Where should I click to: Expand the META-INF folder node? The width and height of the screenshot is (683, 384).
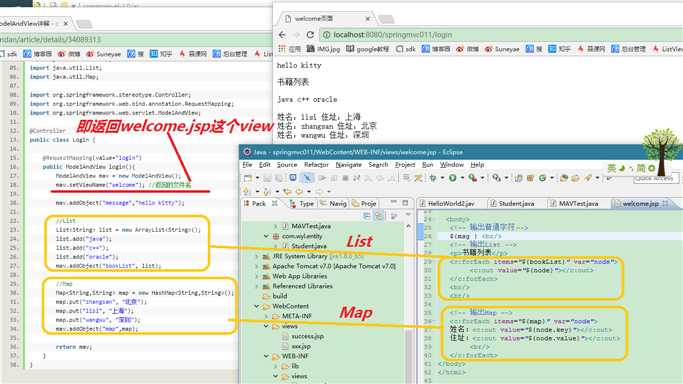point(266,316)
